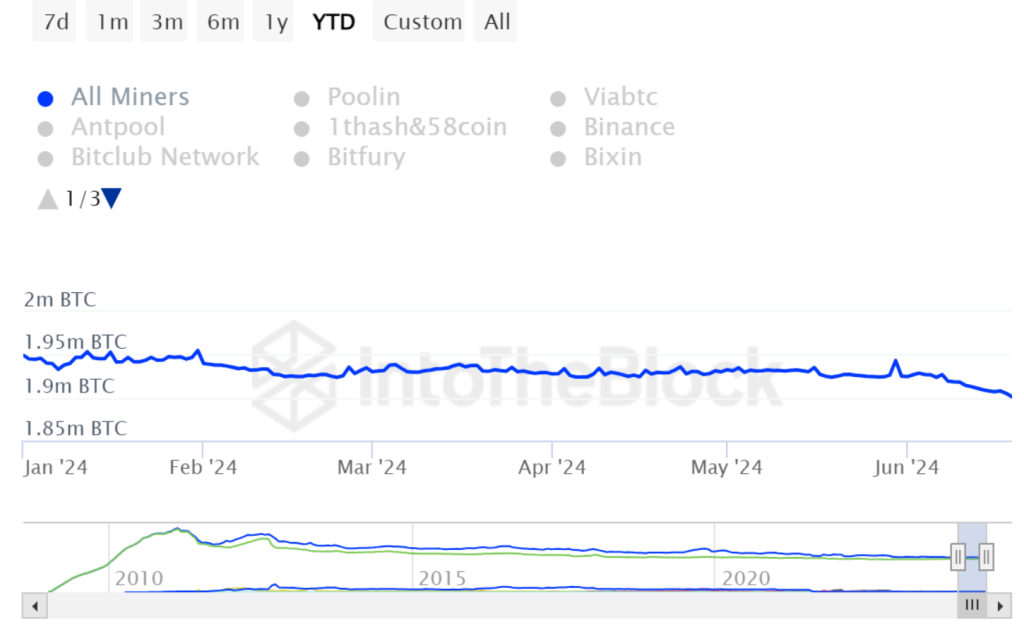1024x629 pixels.
Task: Switch to the 1m time range
Action: click(112, 22)
